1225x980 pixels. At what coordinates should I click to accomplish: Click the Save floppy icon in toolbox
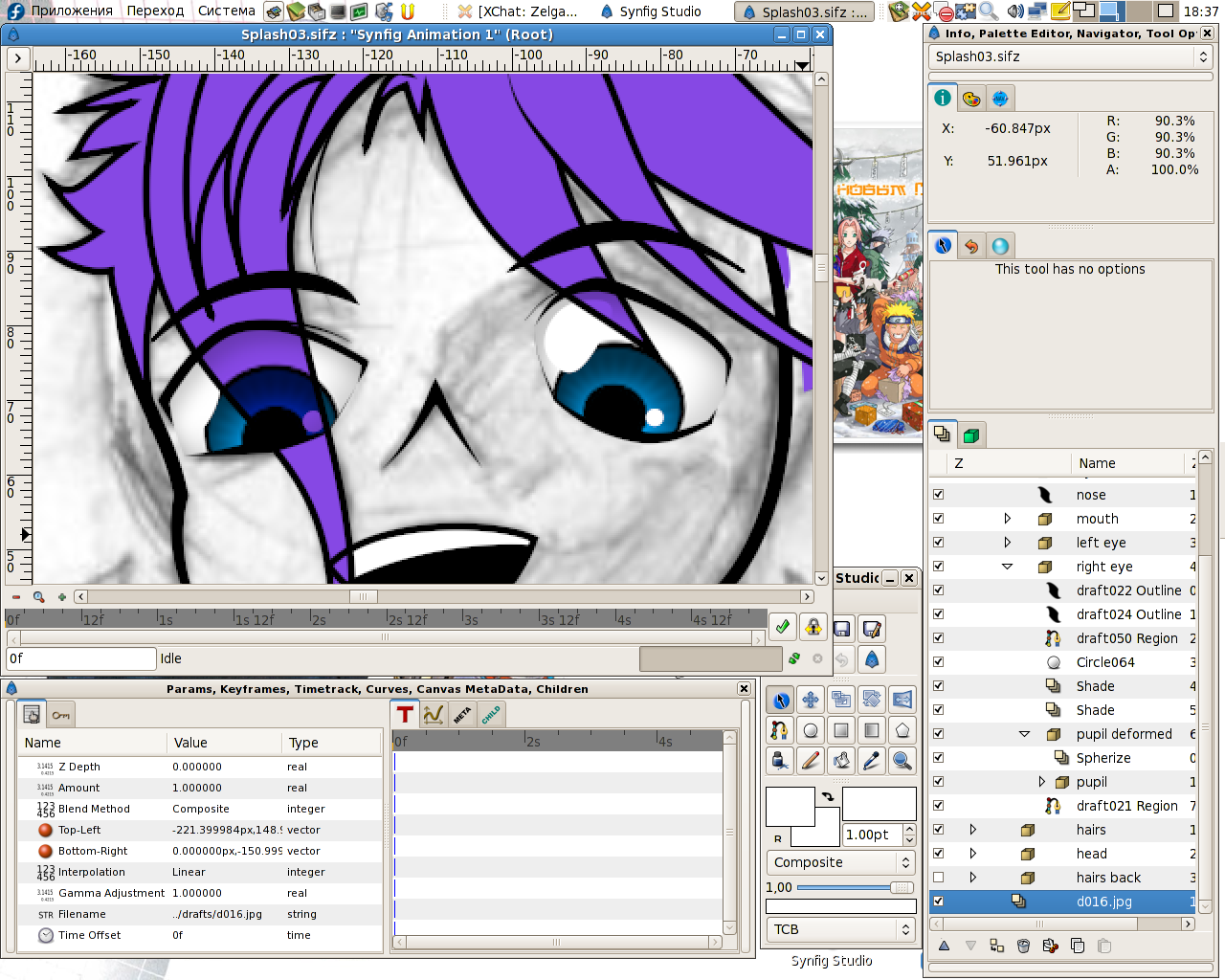pyautogui.click(x=842, y=629)
